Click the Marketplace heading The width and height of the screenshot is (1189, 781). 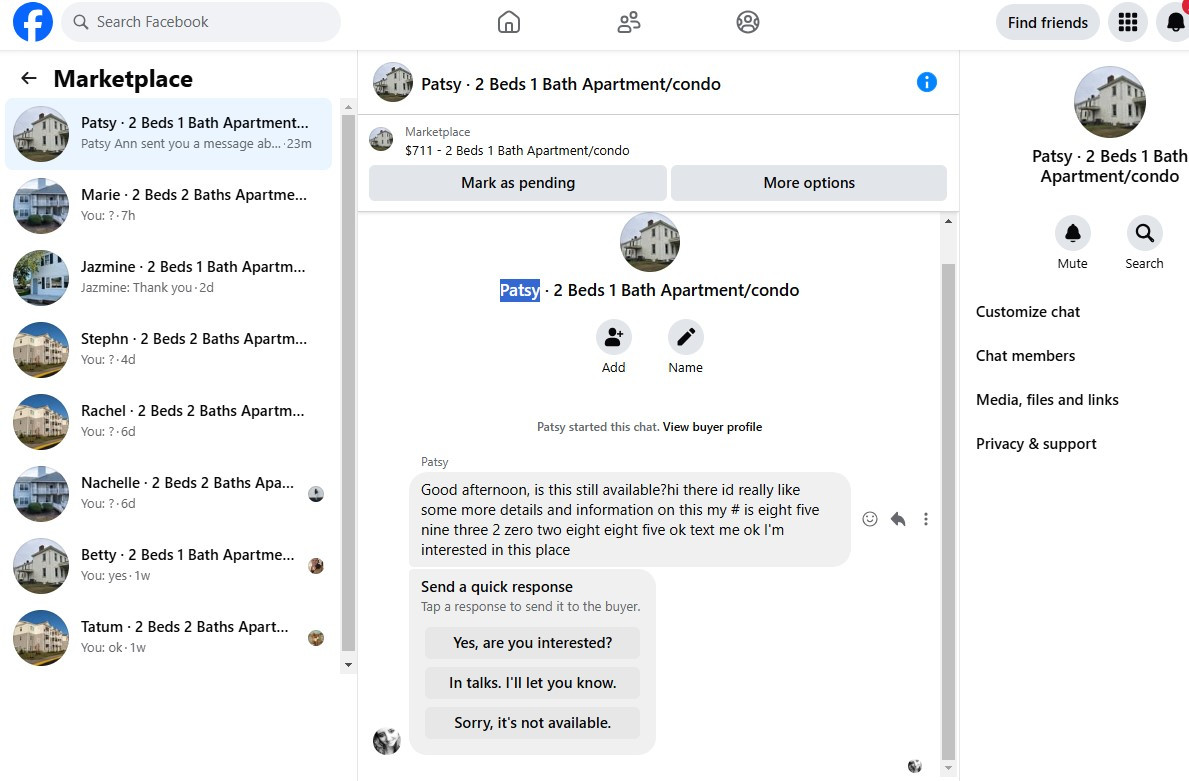click(x=123, y=79)
